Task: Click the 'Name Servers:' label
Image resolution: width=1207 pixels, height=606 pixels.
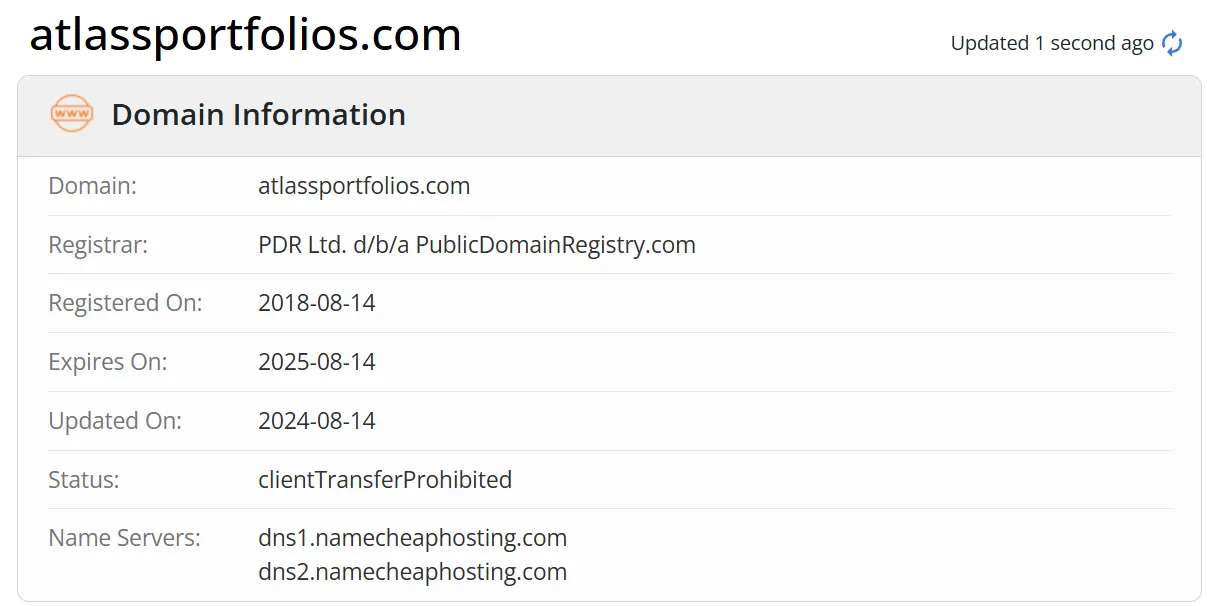Action: (124, 538)
